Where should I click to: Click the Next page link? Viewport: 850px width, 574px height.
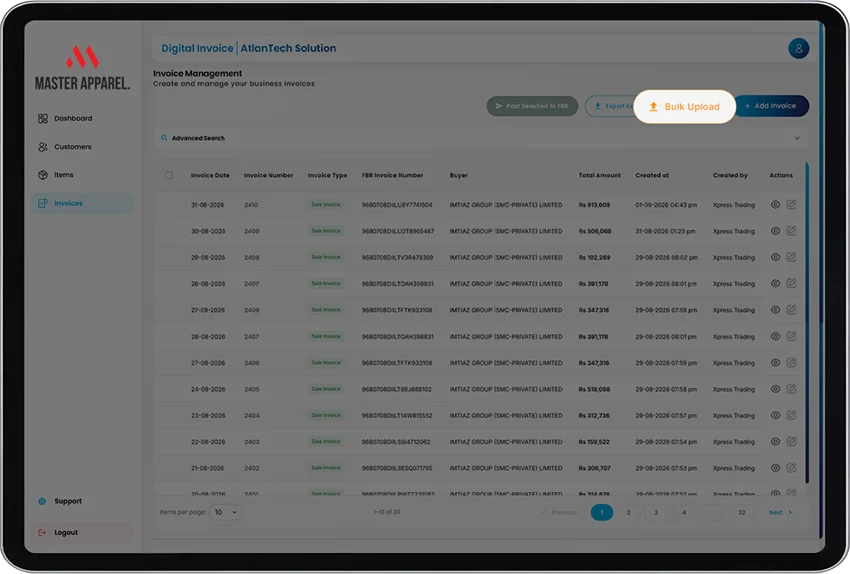tap(780, 513)
